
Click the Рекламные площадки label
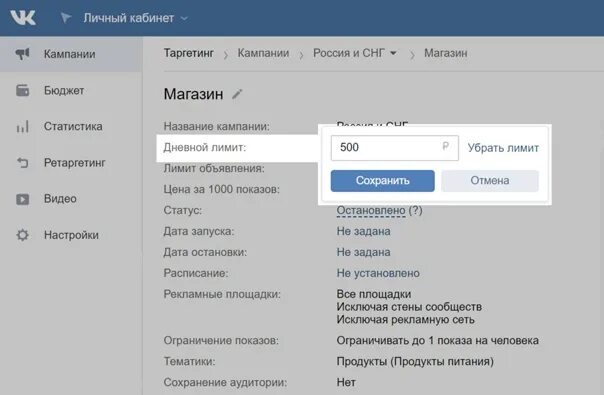coord(222,294)
